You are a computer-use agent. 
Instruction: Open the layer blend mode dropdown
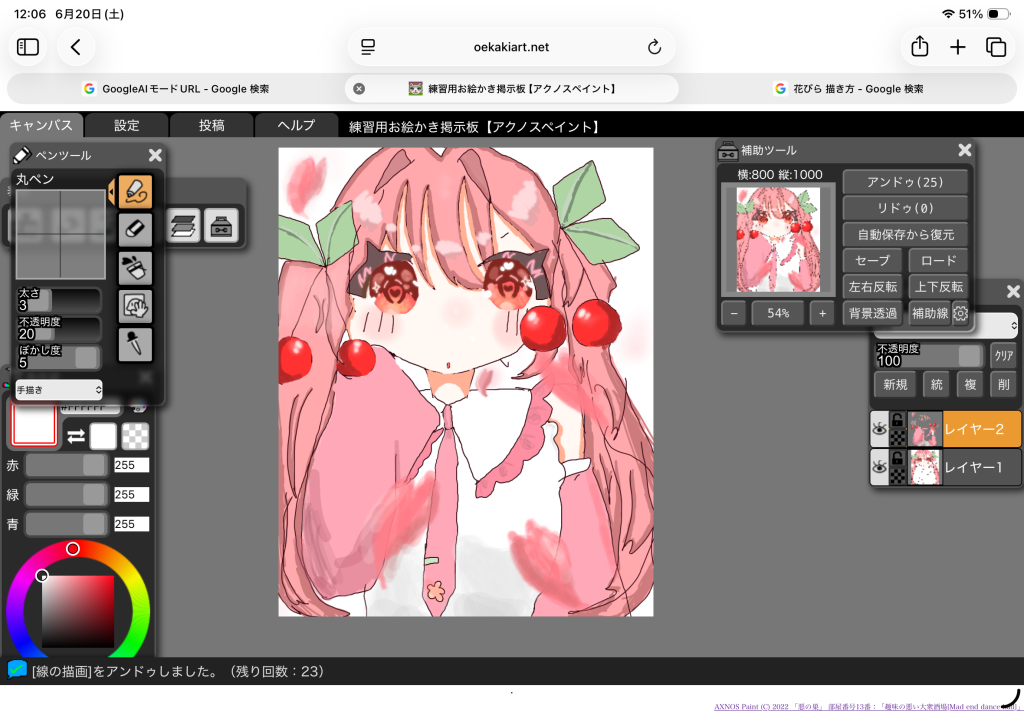pyautogui.click(x=946, y=325)
